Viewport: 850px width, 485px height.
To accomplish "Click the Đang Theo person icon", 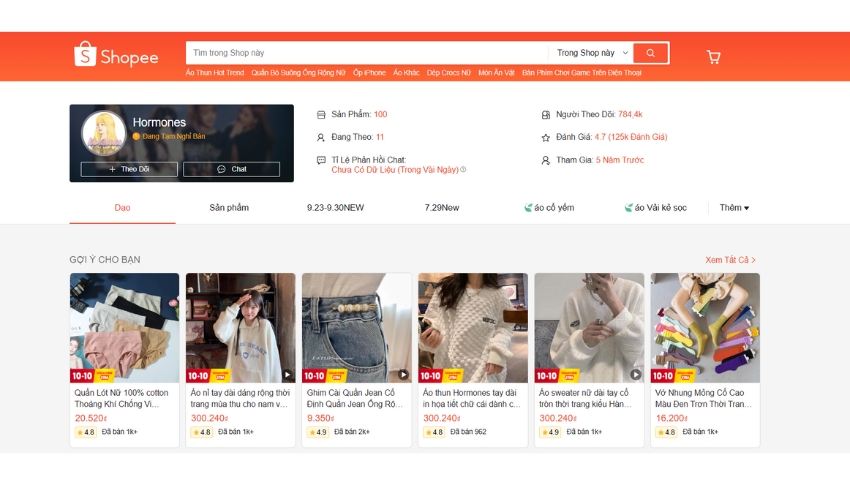I will point(321,138).
